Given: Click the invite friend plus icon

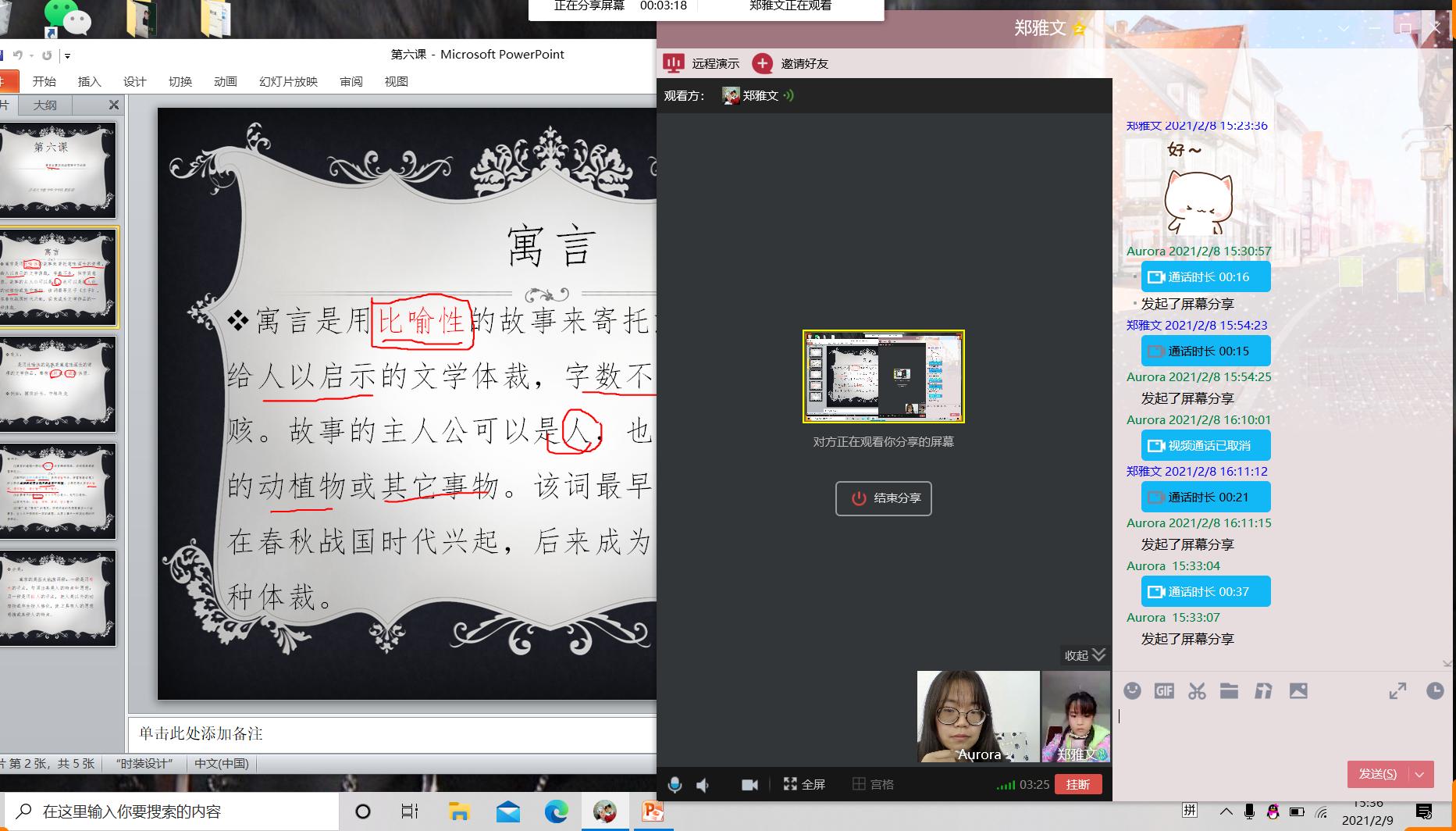Looking at the screenshot, I should [762, 63].
